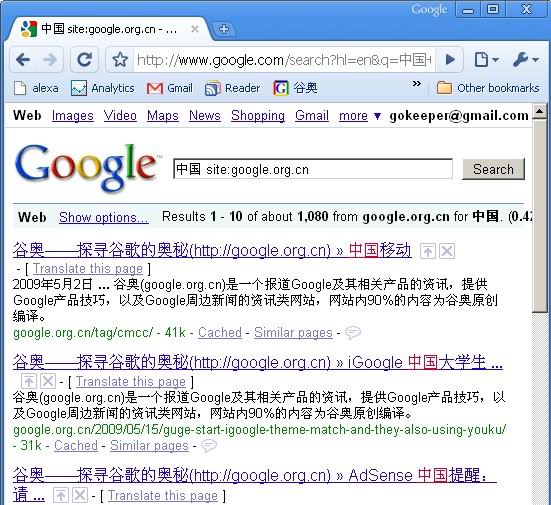Select the 中国 site:google.org.cn tab
This screenshot has width=551, height=505.
click(109, 29)
